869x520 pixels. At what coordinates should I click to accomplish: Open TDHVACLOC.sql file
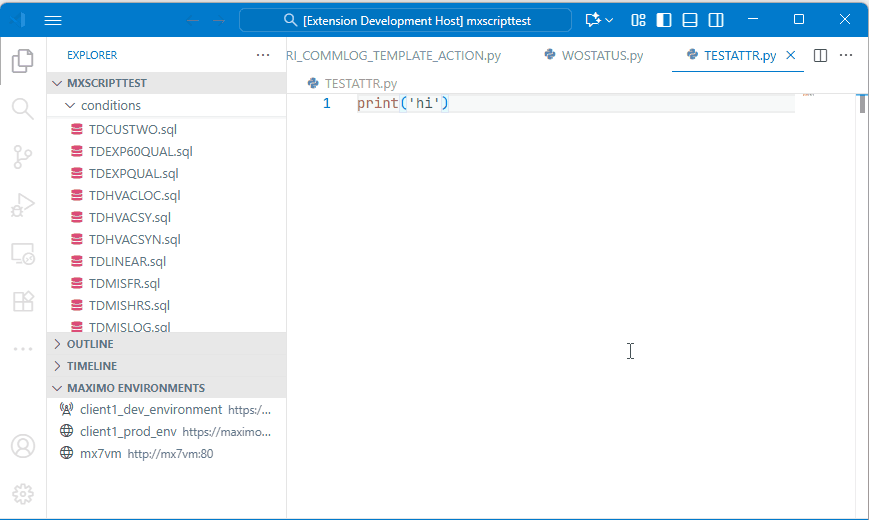coord(166,196)
